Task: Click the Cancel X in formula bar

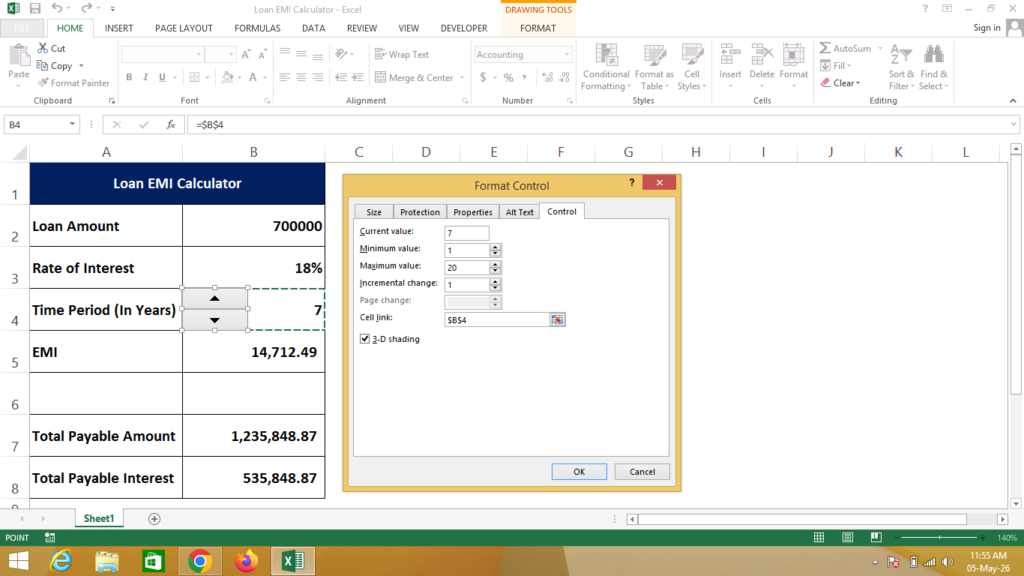Action: coord(116,124)
